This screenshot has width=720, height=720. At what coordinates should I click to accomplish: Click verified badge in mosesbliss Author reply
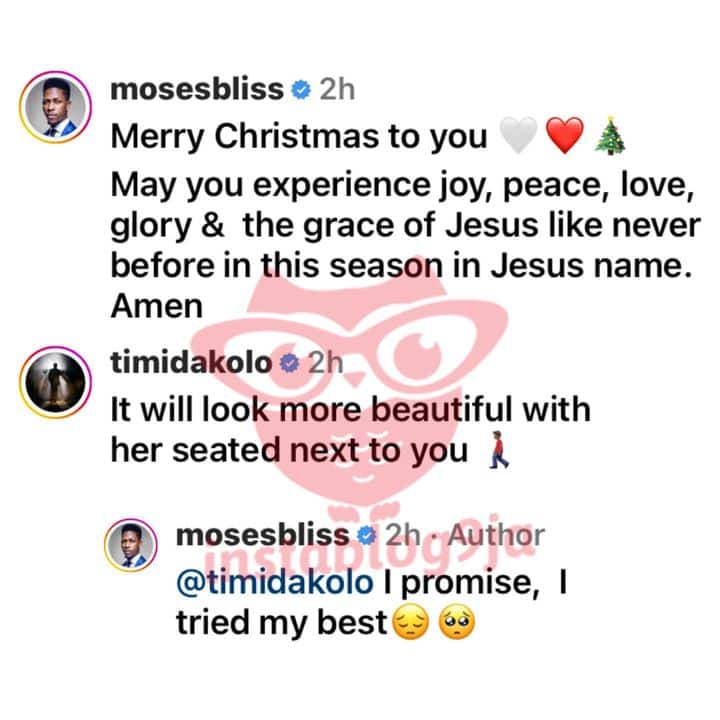[366, 536]
